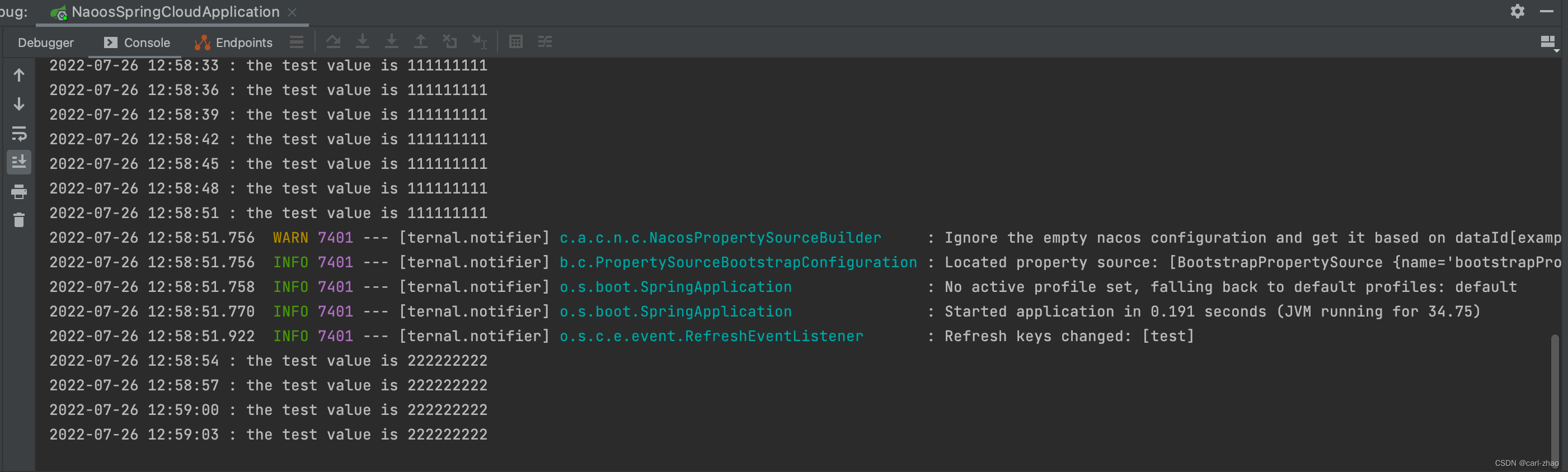Click the Force Step Into icon
The height and width of the screenshot is (472, 1568).
click(x=391, y=41)
